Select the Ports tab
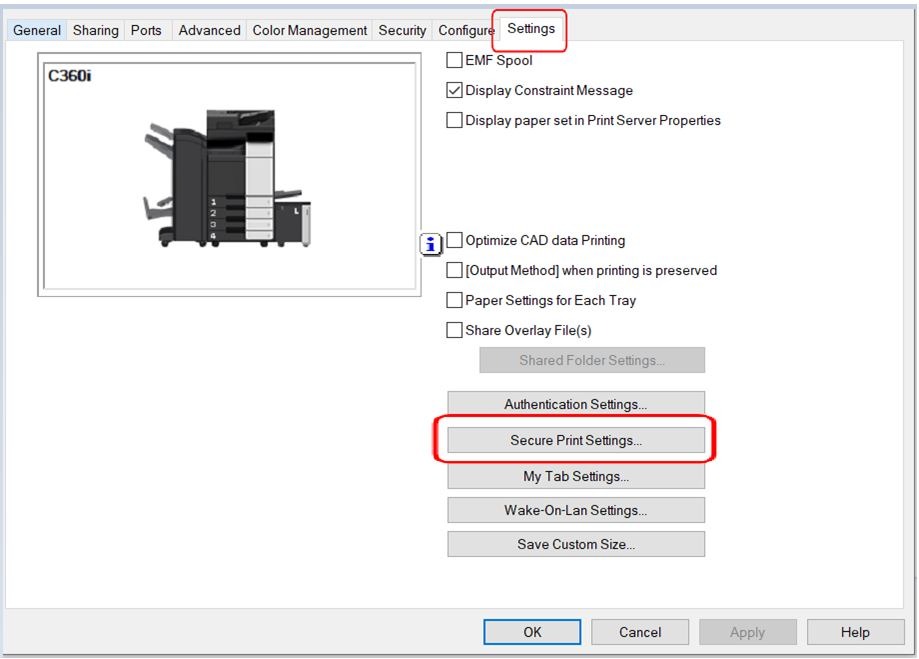The height and width of the screenshot is (659, 919). tap(146, 30)
